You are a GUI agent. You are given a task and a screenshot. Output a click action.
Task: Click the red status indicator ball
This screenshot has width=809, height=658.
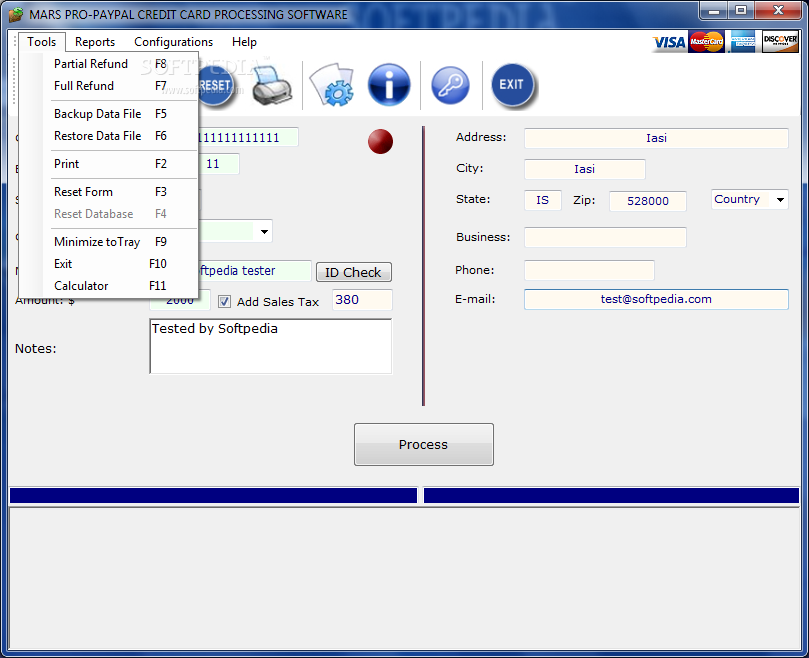[x=380, y=141]
